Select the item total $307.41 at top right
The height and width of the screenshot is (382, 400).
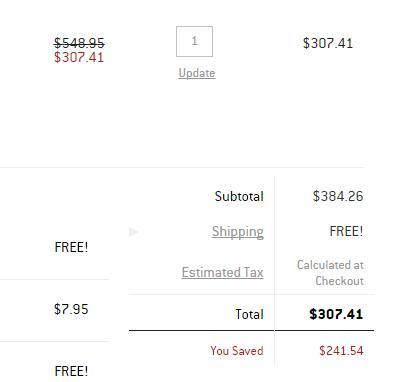coord(328,43)
